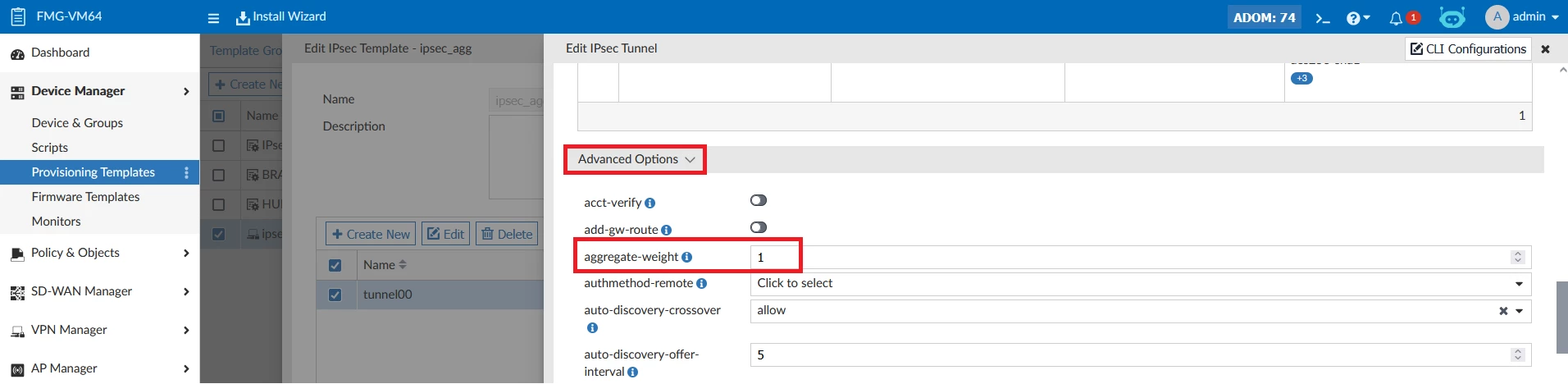Open the Install Wizard

pos(281,16)
